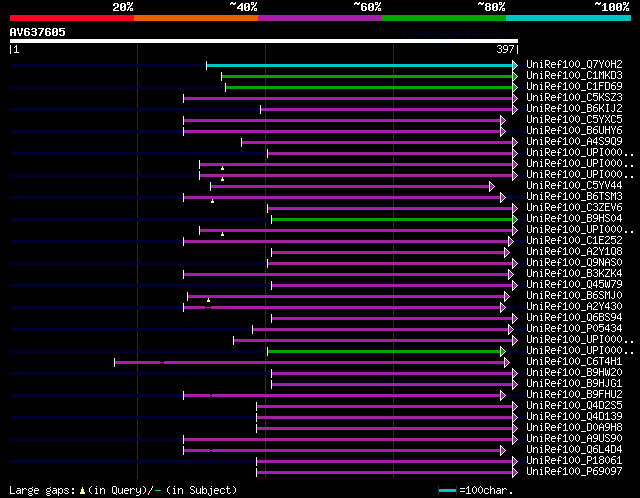Select the UniRef100_A9US90 label
The height and width of the screenshot is (498, 640).
[x=574, y=439]
